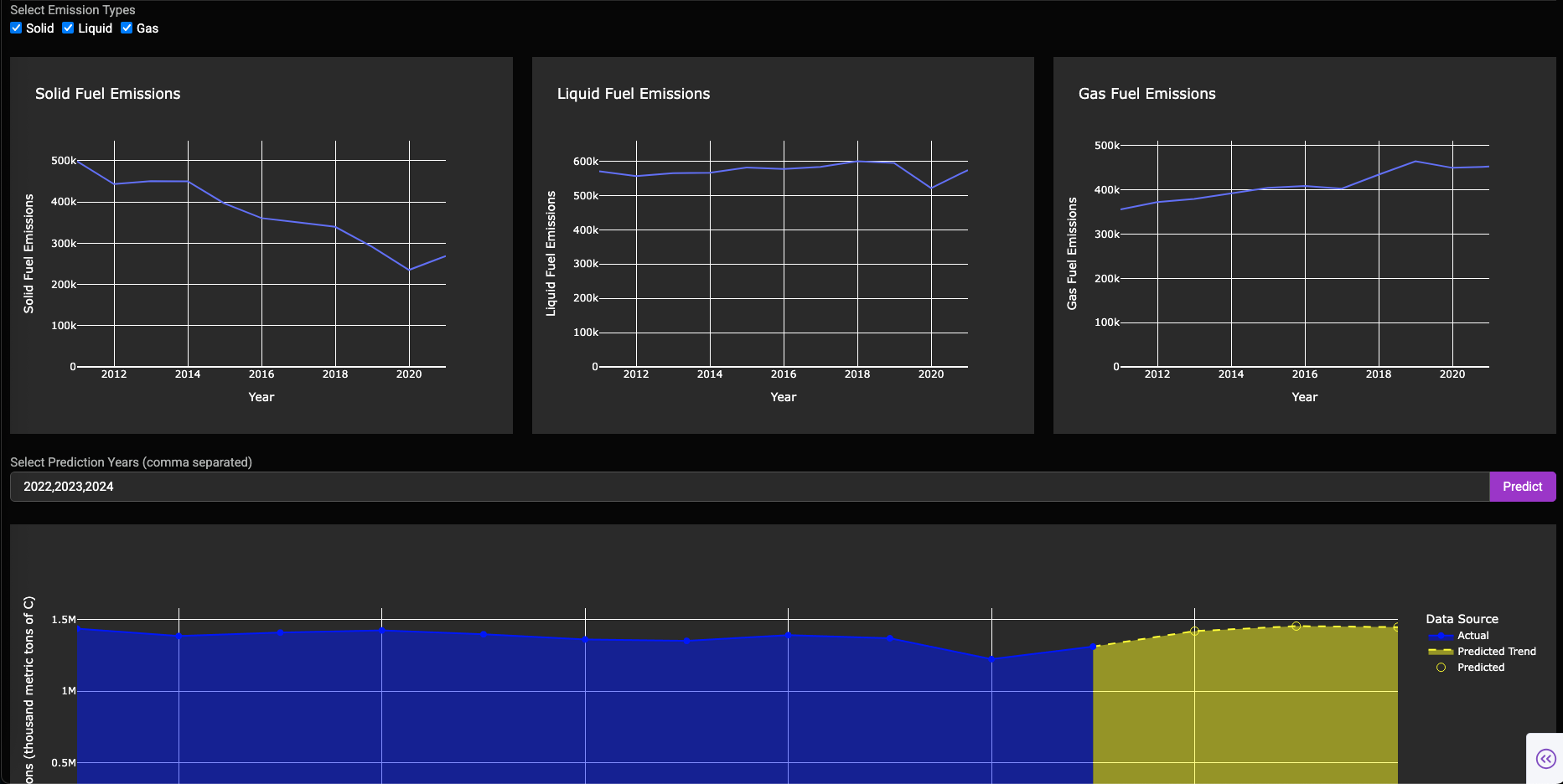Focus the prediction years input field
The width and height of the screenshot is (1563, 784).
(749, 487)
